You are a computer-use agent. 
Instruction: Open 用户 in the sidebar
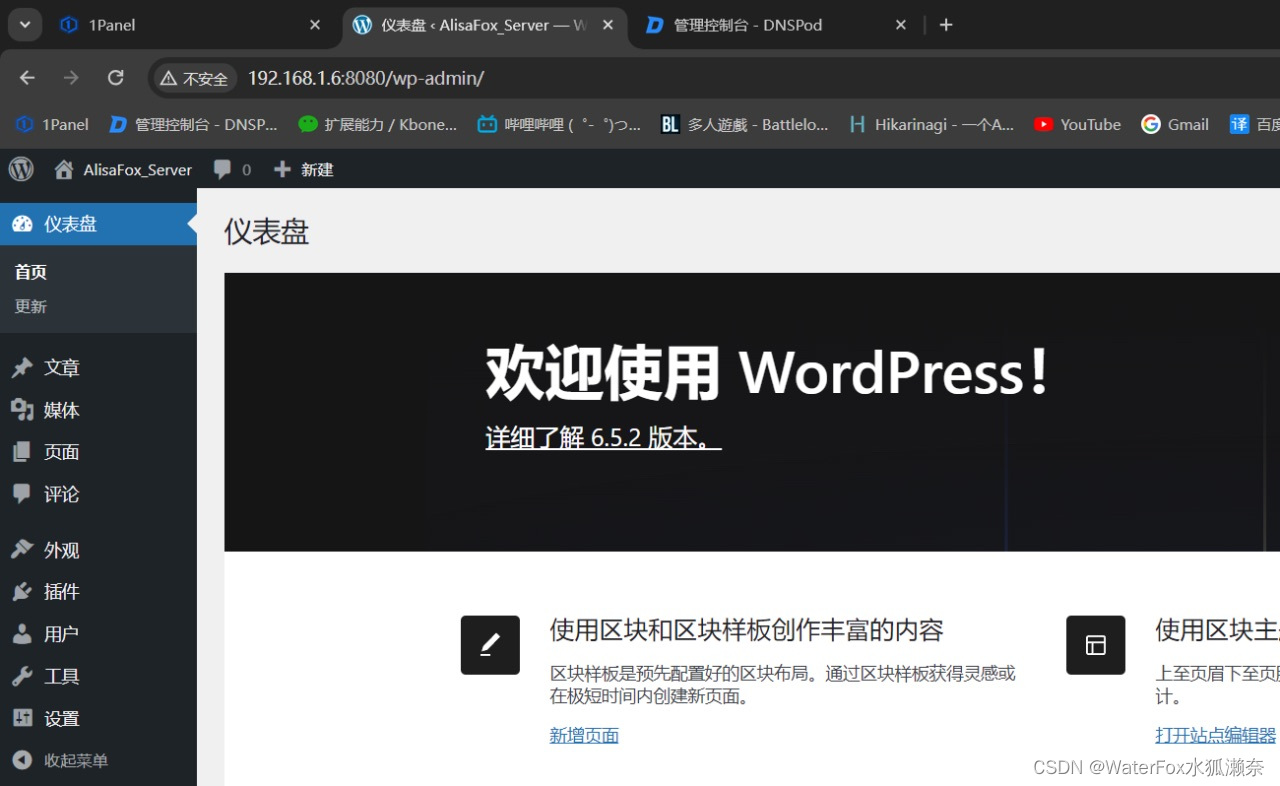[98, 634]
